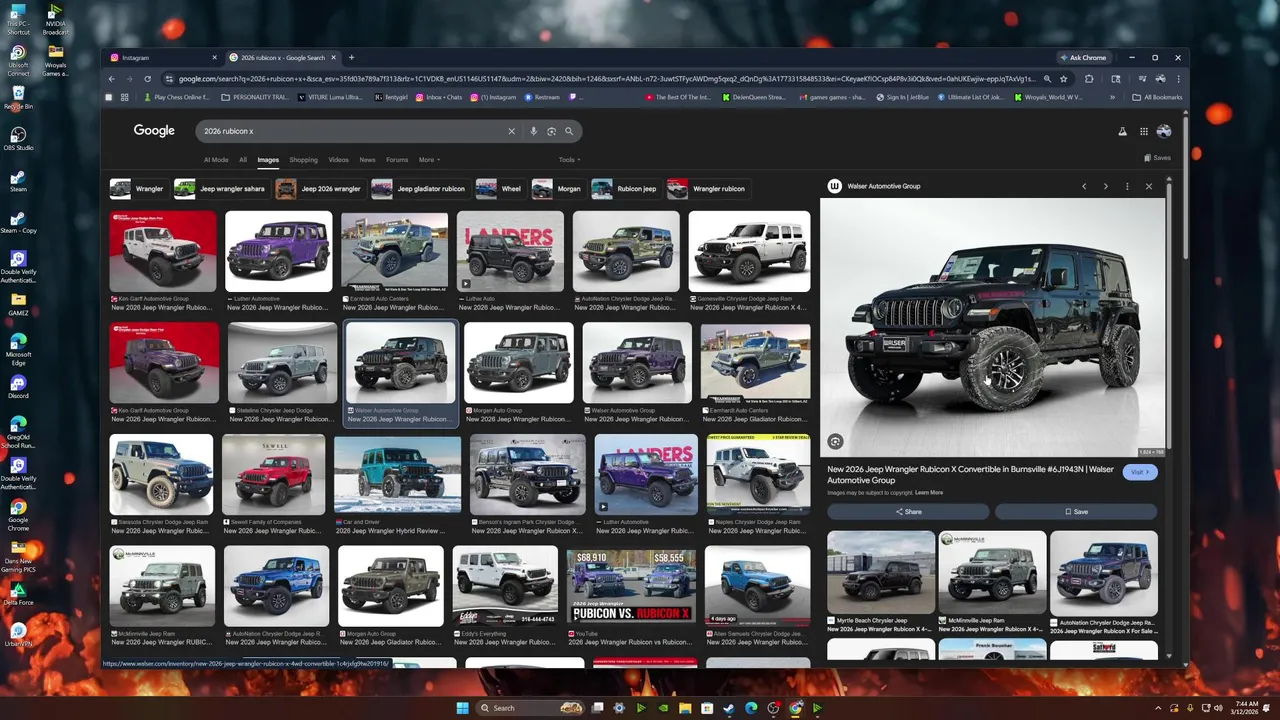Screen dimensions: 1280x720
Task: Bookmark this page with star icon
Action: [x=1063, y=79]
